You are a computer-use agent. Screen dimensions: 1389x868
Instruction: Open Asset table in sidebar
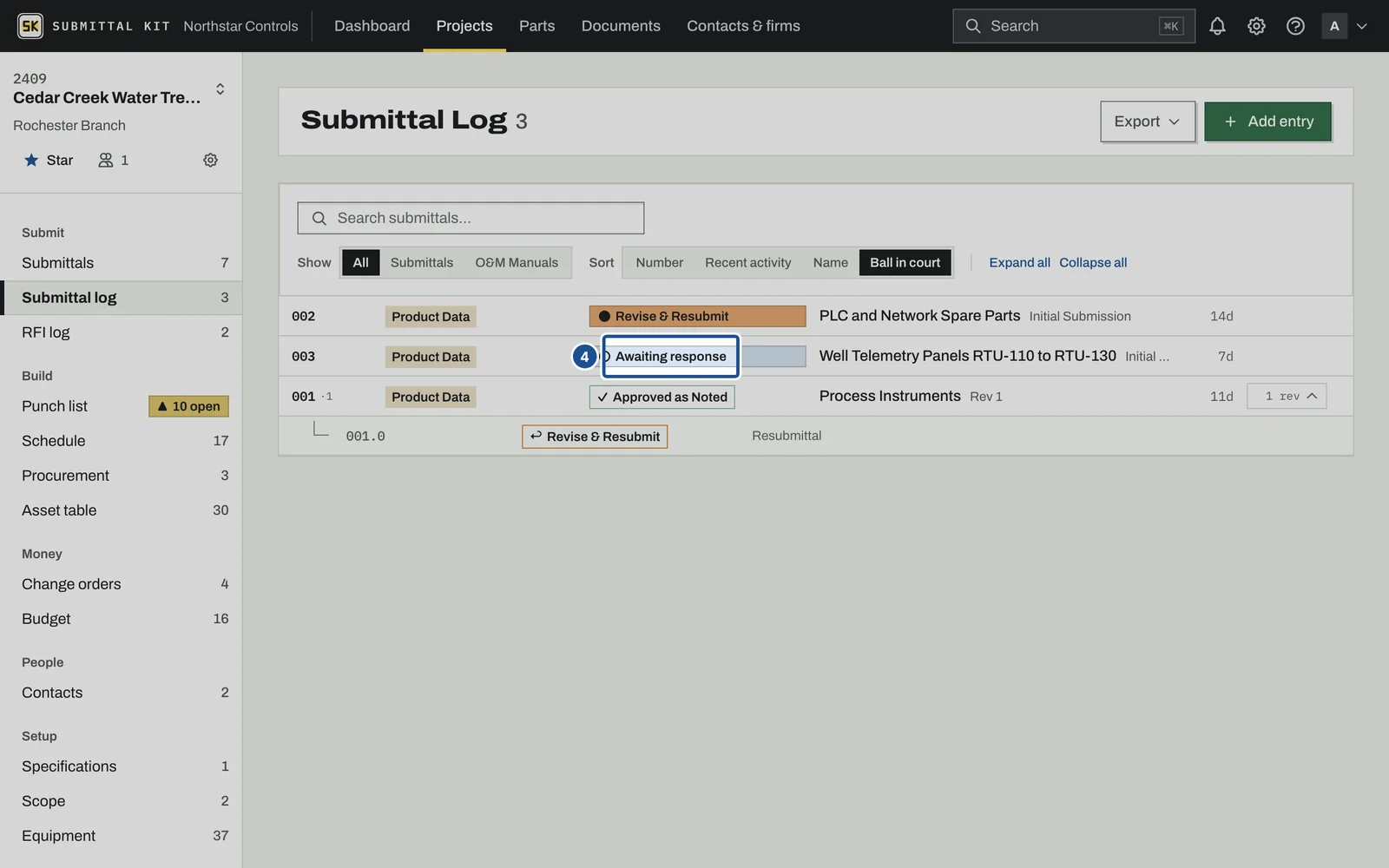121,510
